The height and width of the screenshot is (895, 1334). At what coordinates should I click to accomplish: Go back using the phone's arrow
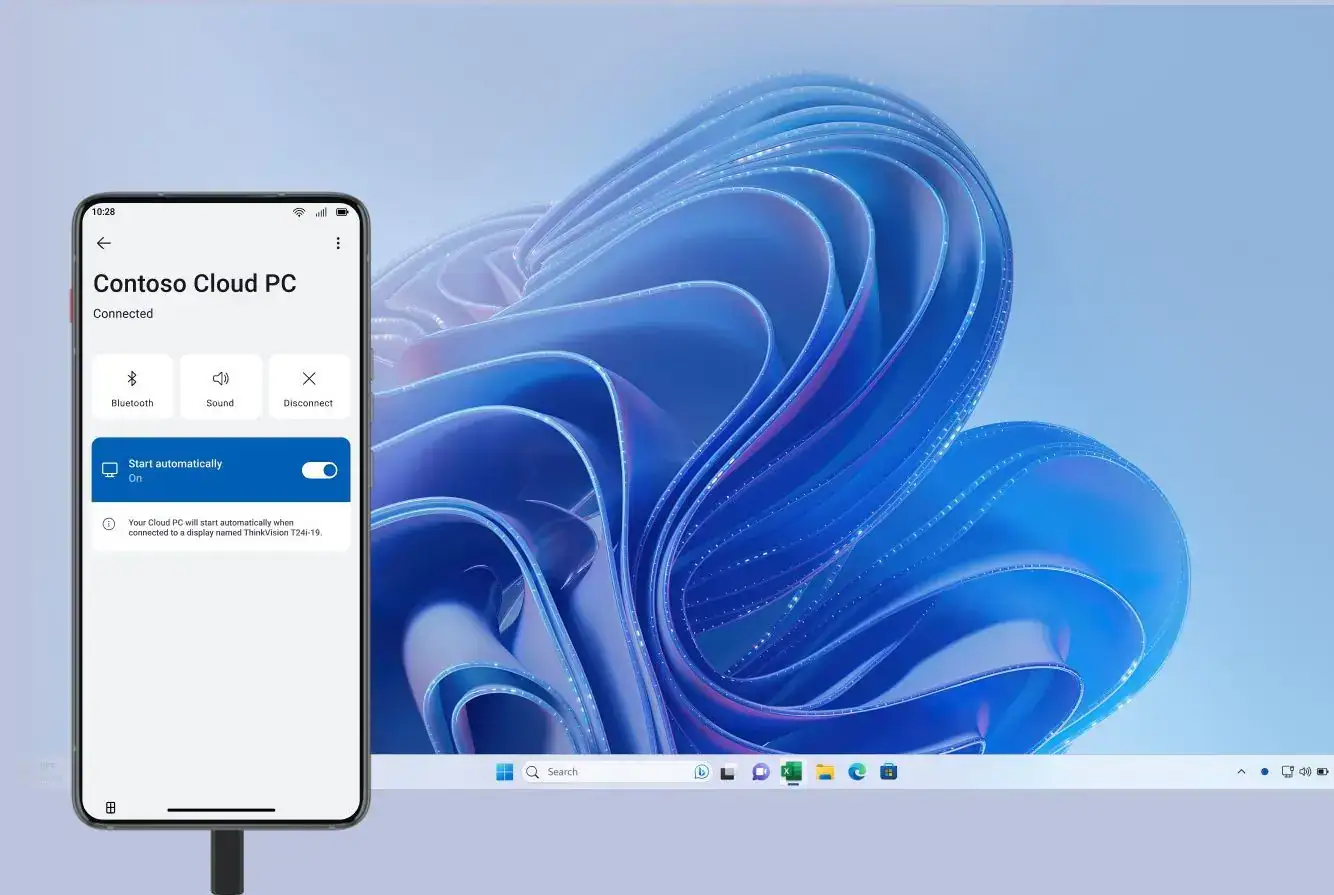click(104, 243)
